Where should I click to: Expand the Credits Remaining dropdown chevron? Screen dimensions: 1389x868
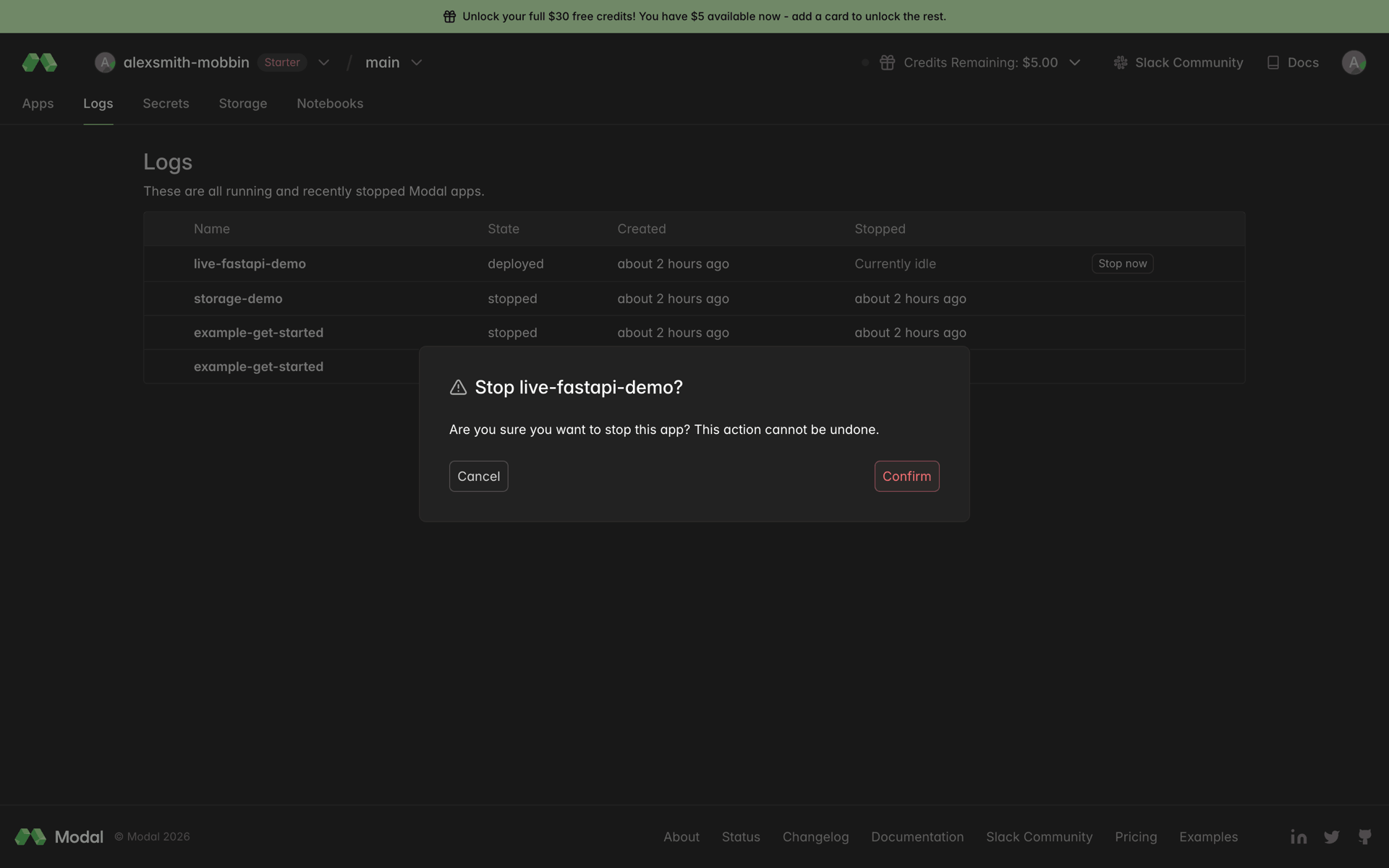(1075, 63)
